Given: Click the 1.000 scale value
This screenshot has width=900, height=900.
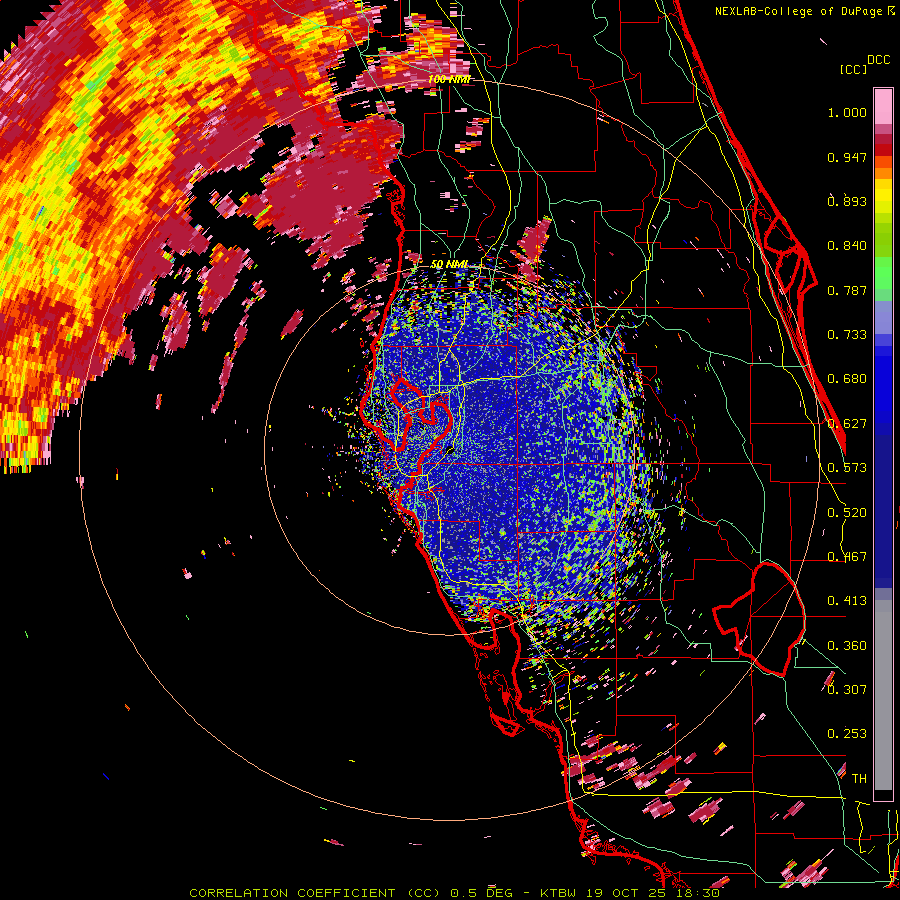Looking at the screenshot, I should pos(847,112).
